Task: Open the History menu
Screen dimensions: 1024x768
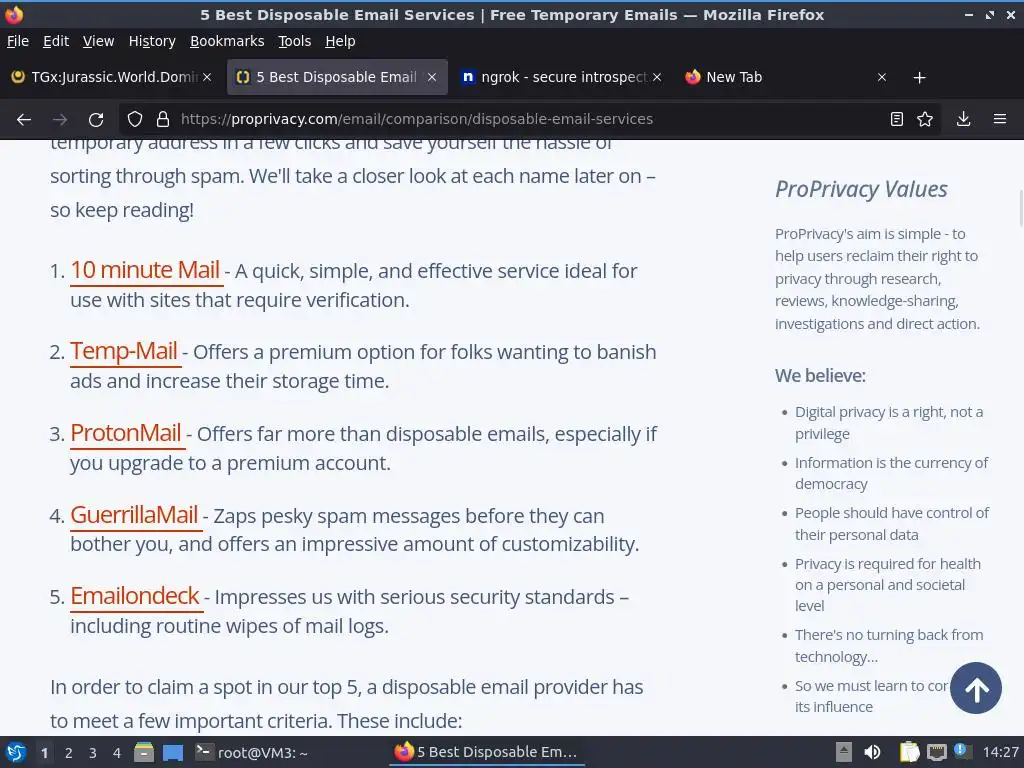Action: coord(152,41)
